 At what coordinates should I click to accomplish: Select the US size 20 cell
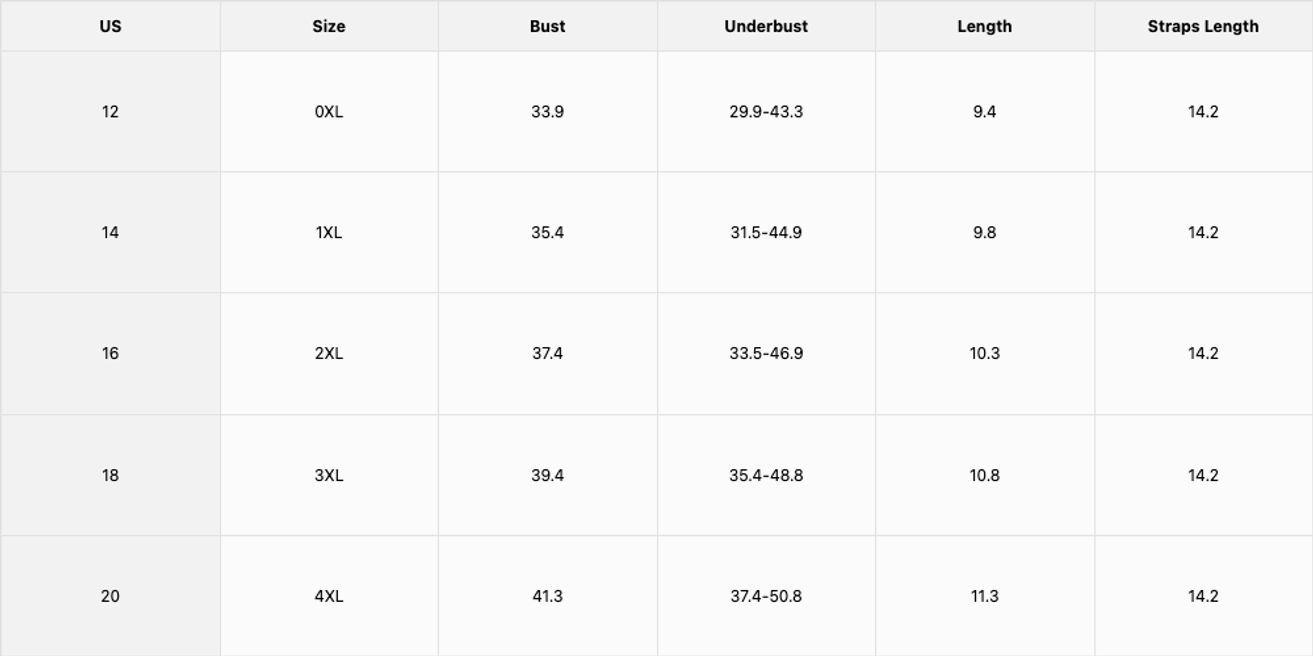pos(110,597)
